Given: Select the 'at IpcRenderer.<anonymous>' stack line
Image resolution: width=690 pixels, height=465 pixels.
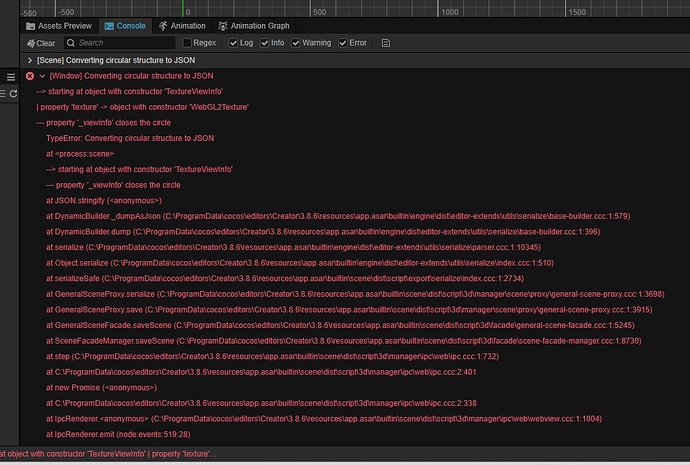Looking at the screenshot, I should [324, 419].
